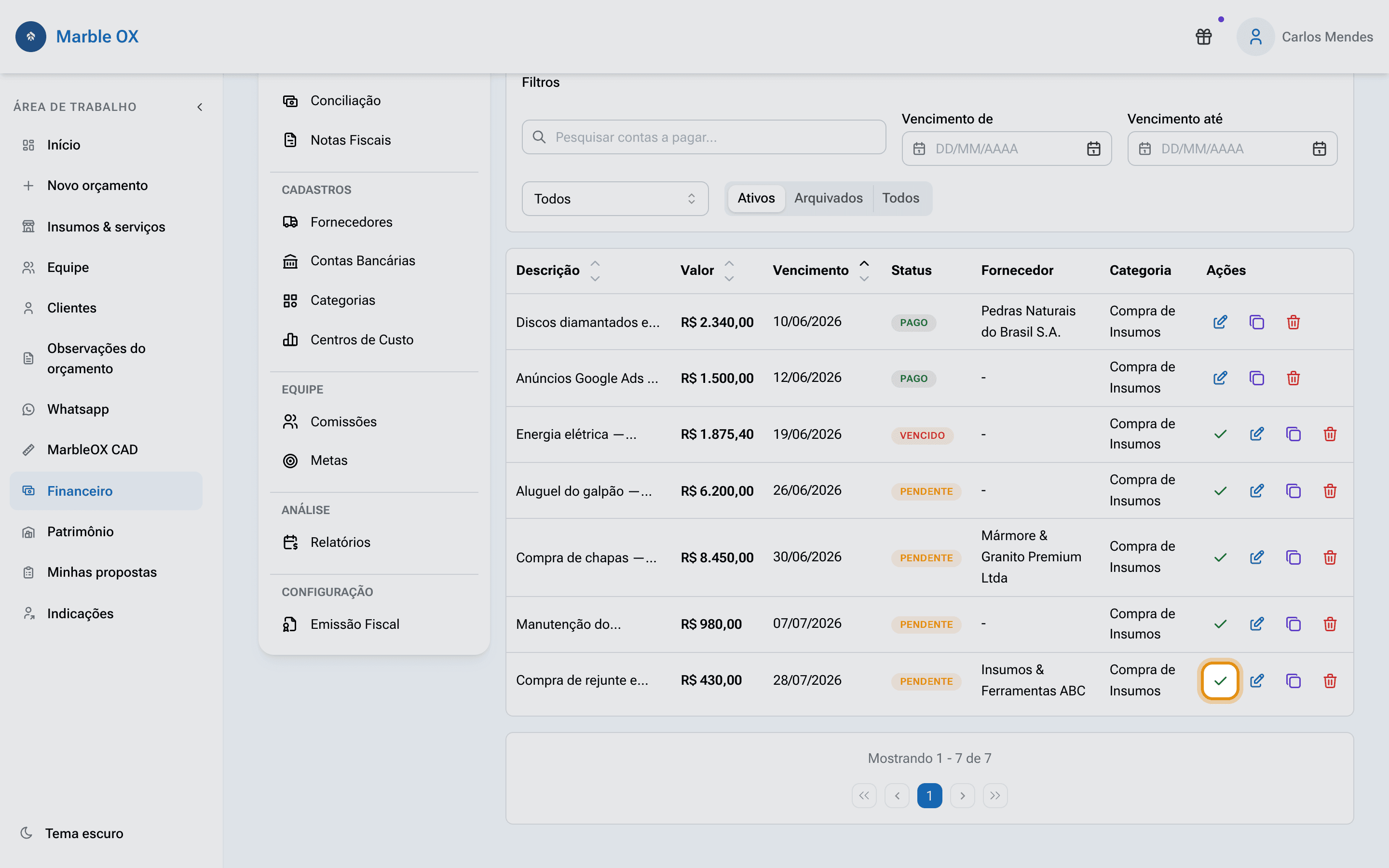Go to last page of results

[995, 796]
